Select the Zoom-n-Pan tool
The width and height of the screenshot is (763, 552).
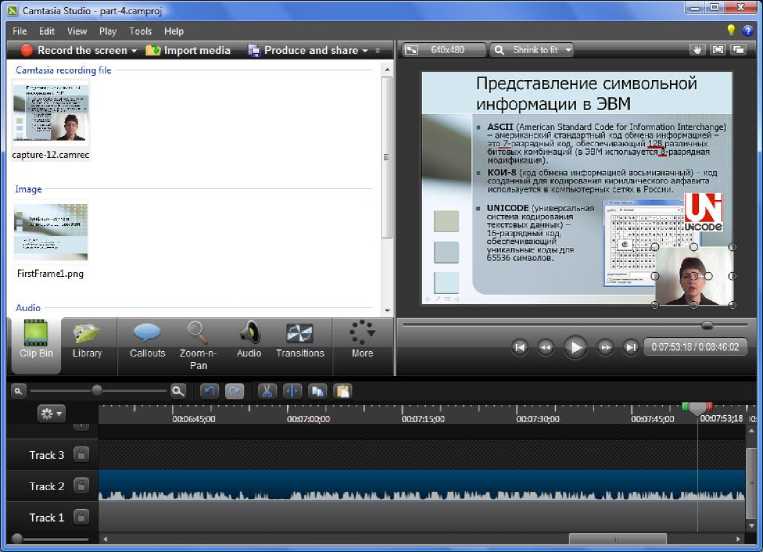(197, 339)
